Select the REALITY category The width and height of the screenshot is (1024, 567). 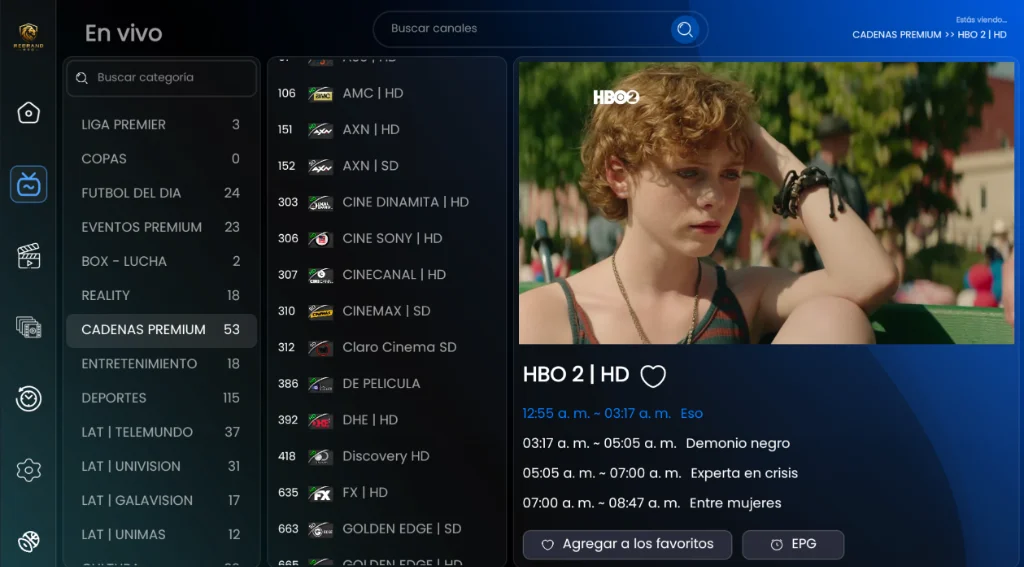pyautogui.click(x=161, y=295)
